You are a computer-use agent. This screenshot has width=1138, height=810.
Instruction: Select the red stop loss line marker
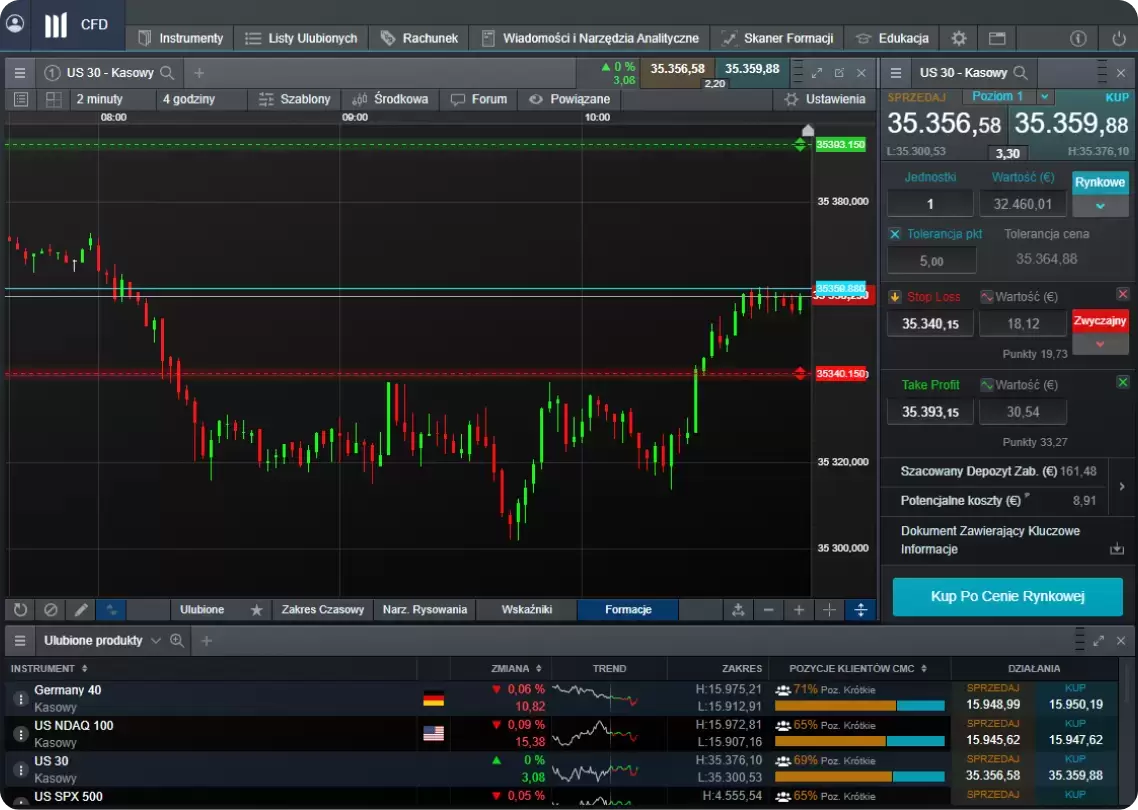(x=800, y=374)
